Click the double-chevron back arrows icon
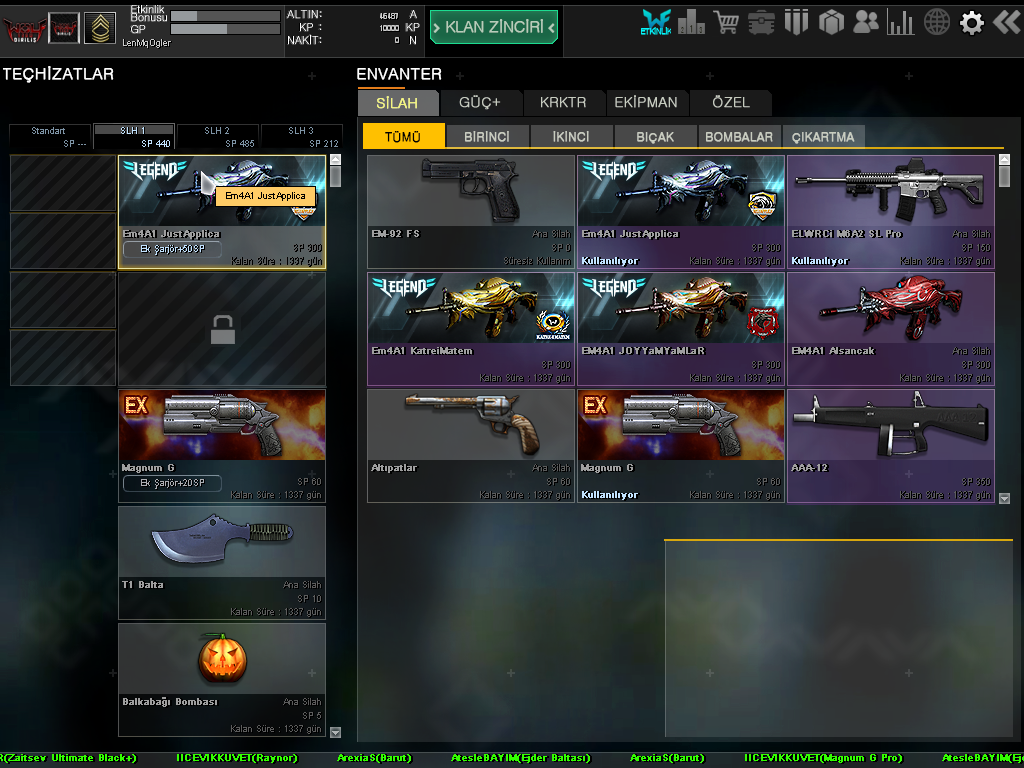Screen dimensions: 1024x768 (1006, 23)
